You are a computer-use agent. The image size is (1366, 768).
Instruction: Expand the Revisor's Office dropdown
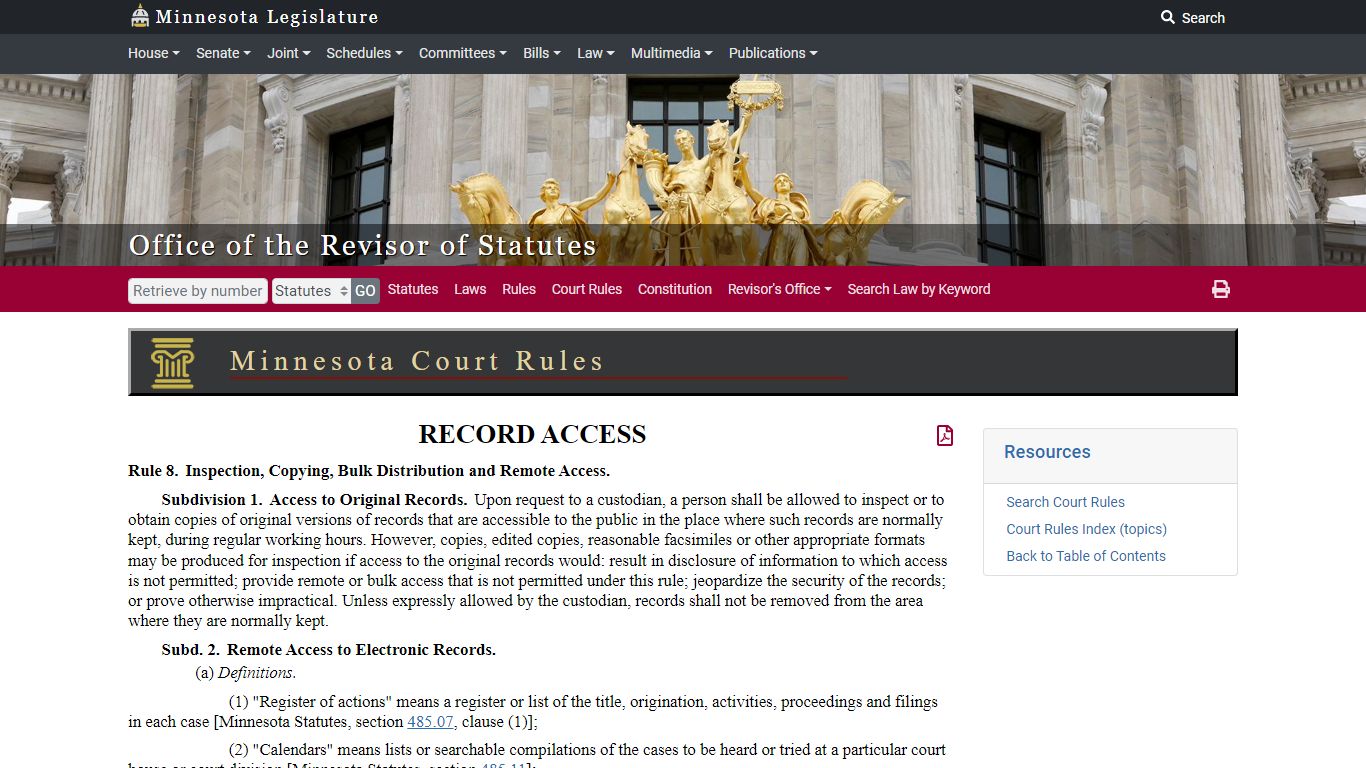click(x=779, y=289)
